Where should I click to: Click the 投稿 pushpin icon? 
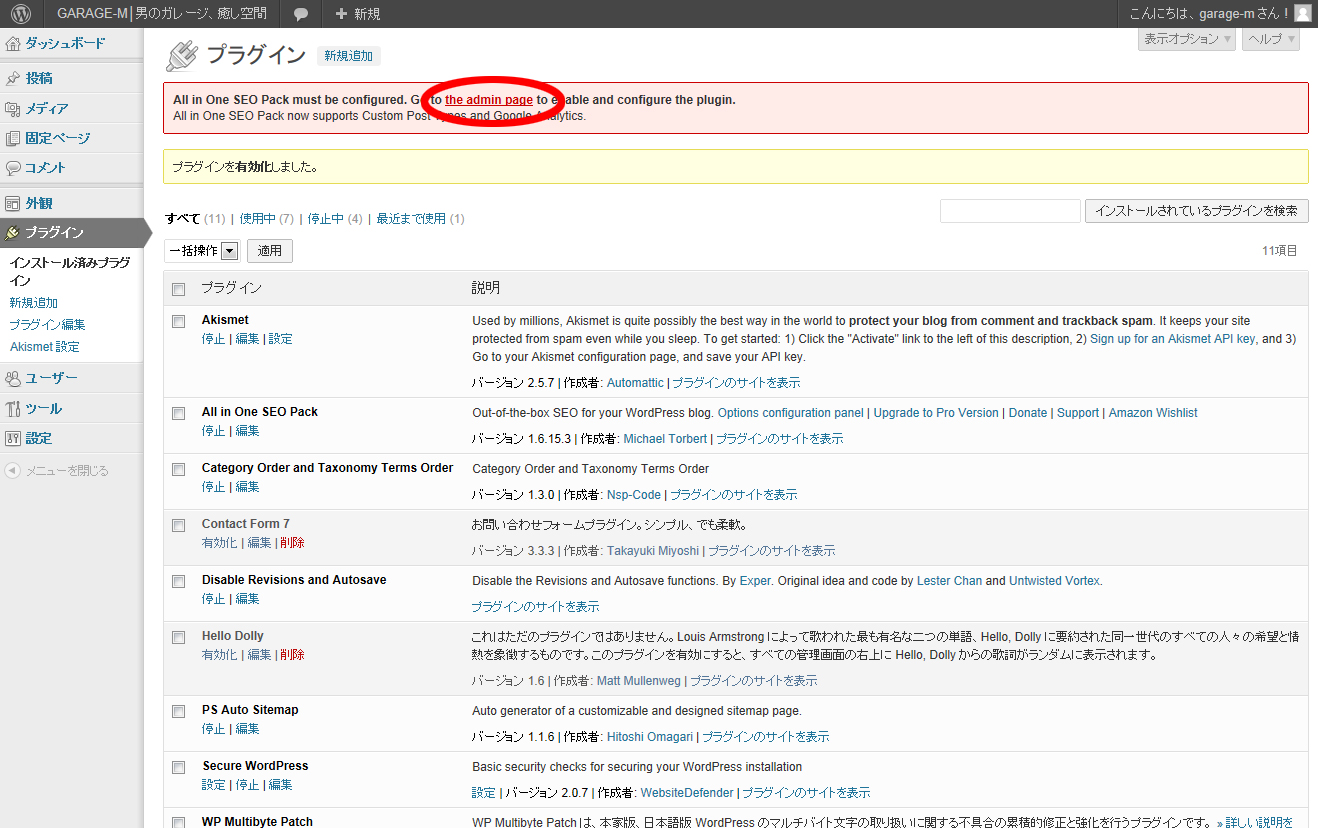click(13, 78)
